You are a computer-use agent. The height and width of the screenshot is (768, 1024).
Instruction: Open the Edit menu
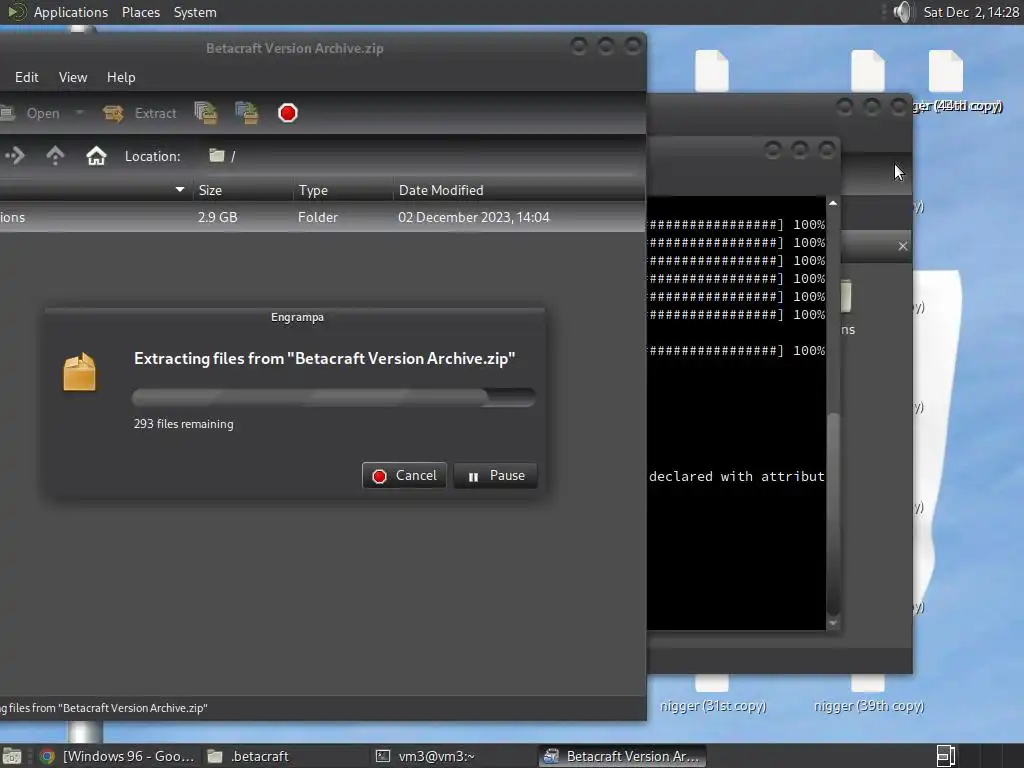[27, 77]
